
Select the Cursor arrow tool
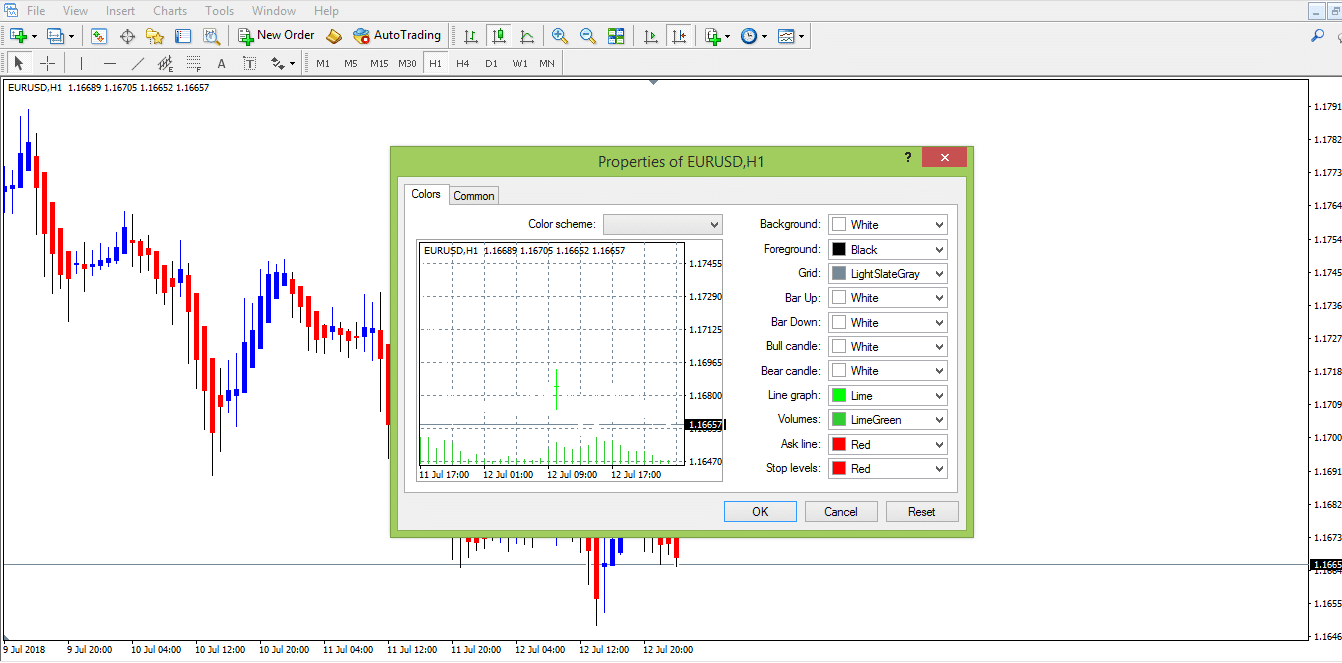click(x=19, y=63)
